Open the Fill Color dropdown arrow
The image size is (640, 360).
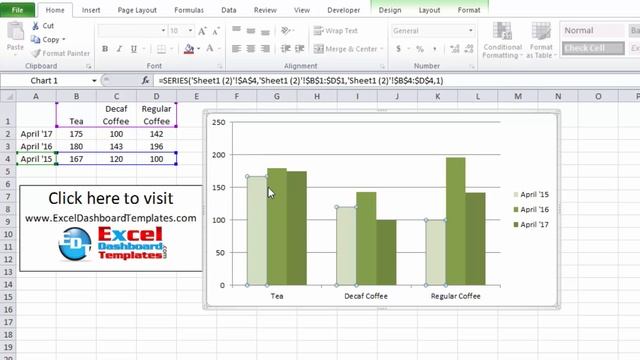[x=199, y=49]
